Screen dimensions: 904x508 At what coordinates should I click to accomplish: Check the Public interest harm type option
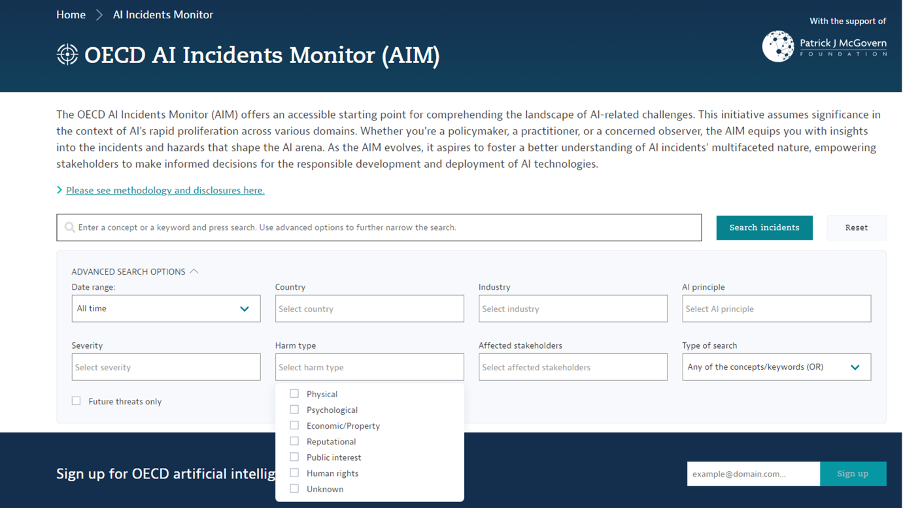294,457
